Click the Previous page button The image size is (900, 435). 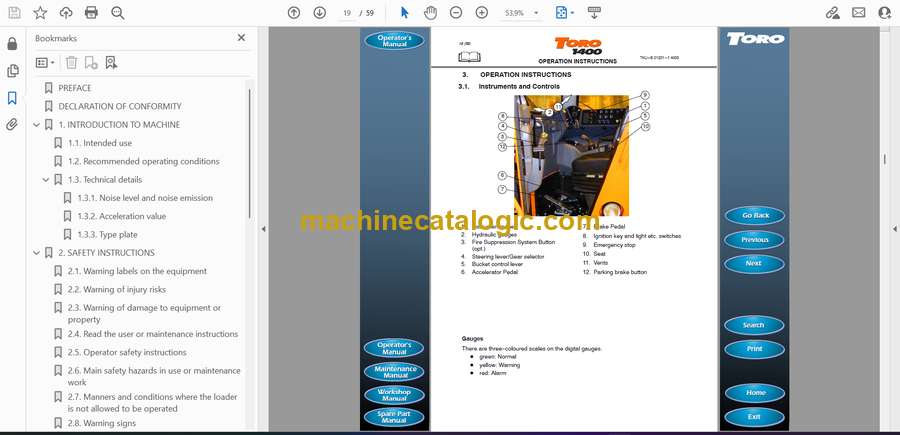pyautogui.click(x=755, y=240)
